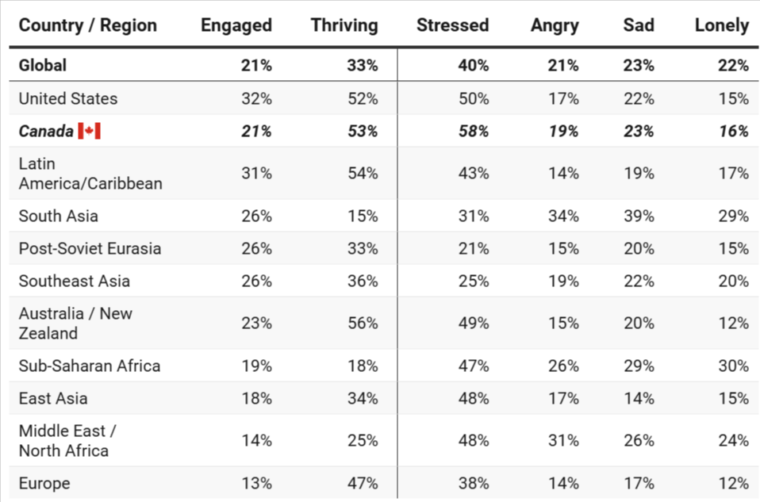Select the Latin America/Caribbean row label

pos(90,173)
